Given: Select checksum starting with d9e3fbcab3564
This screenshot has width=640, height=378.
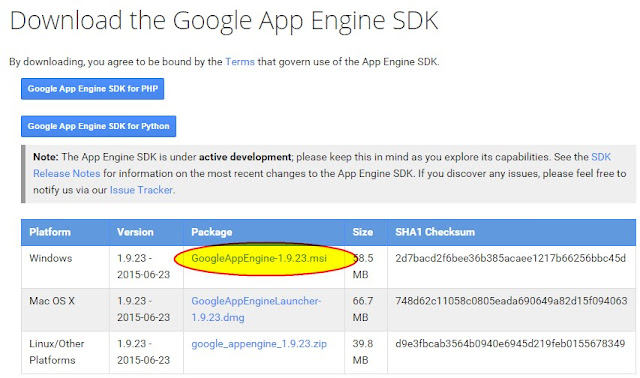Looking at the screenshot, I should coord(510,344).
